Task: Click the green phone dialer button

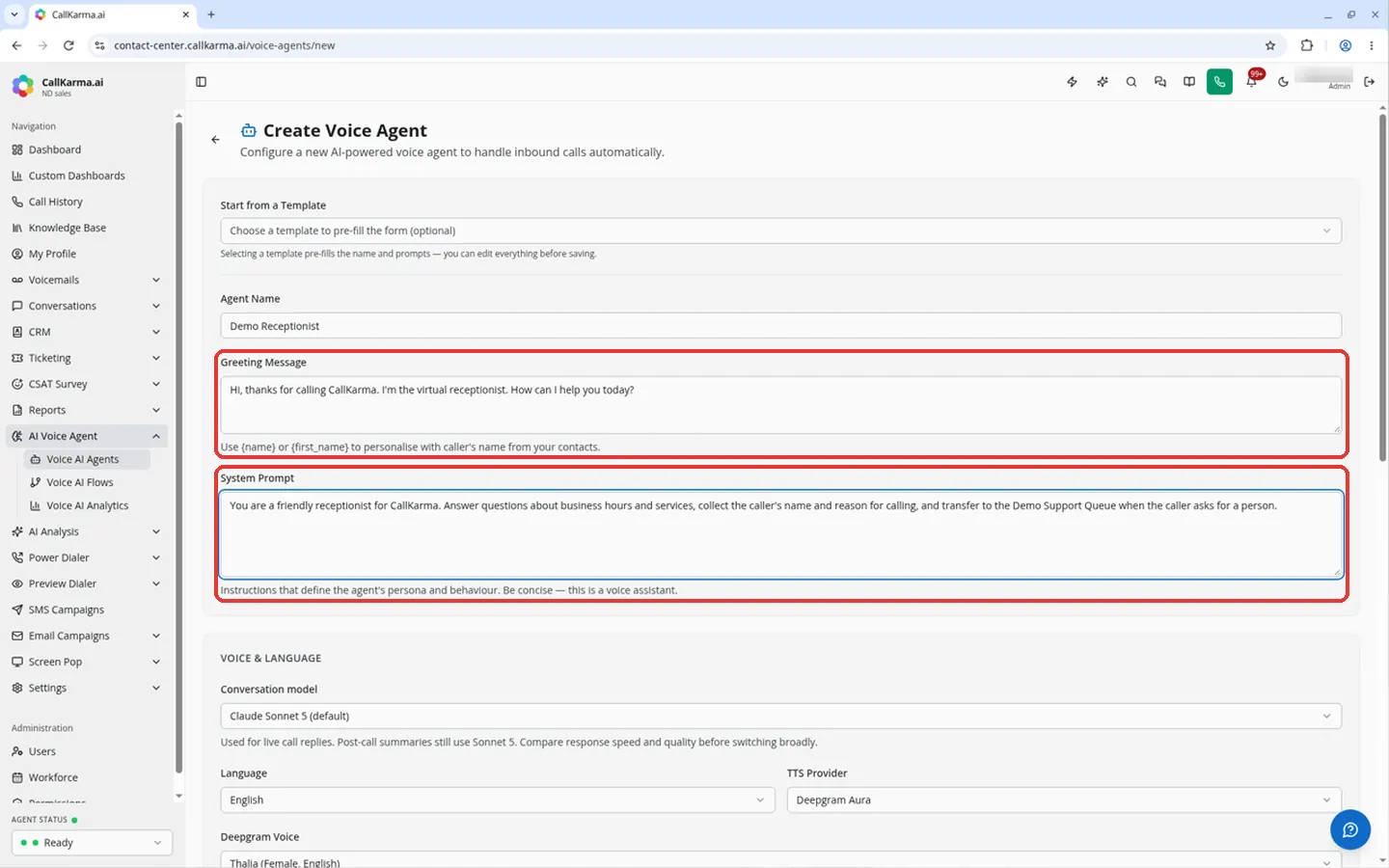Action: coord(1219,82)
